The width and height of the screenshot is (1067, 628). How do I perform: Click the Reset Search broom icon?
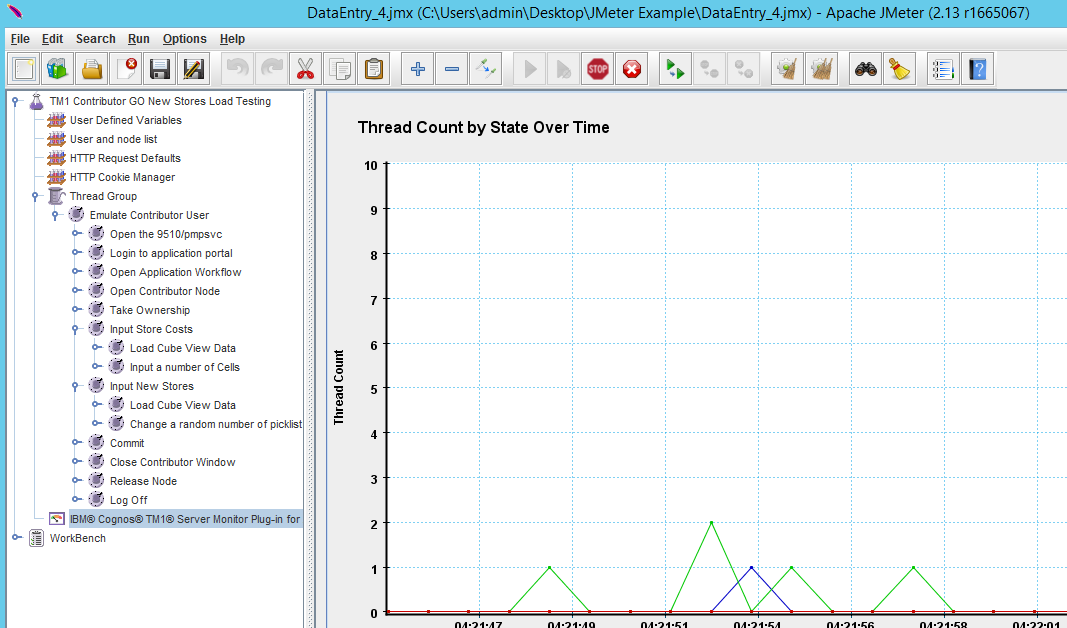coord(900,69)
